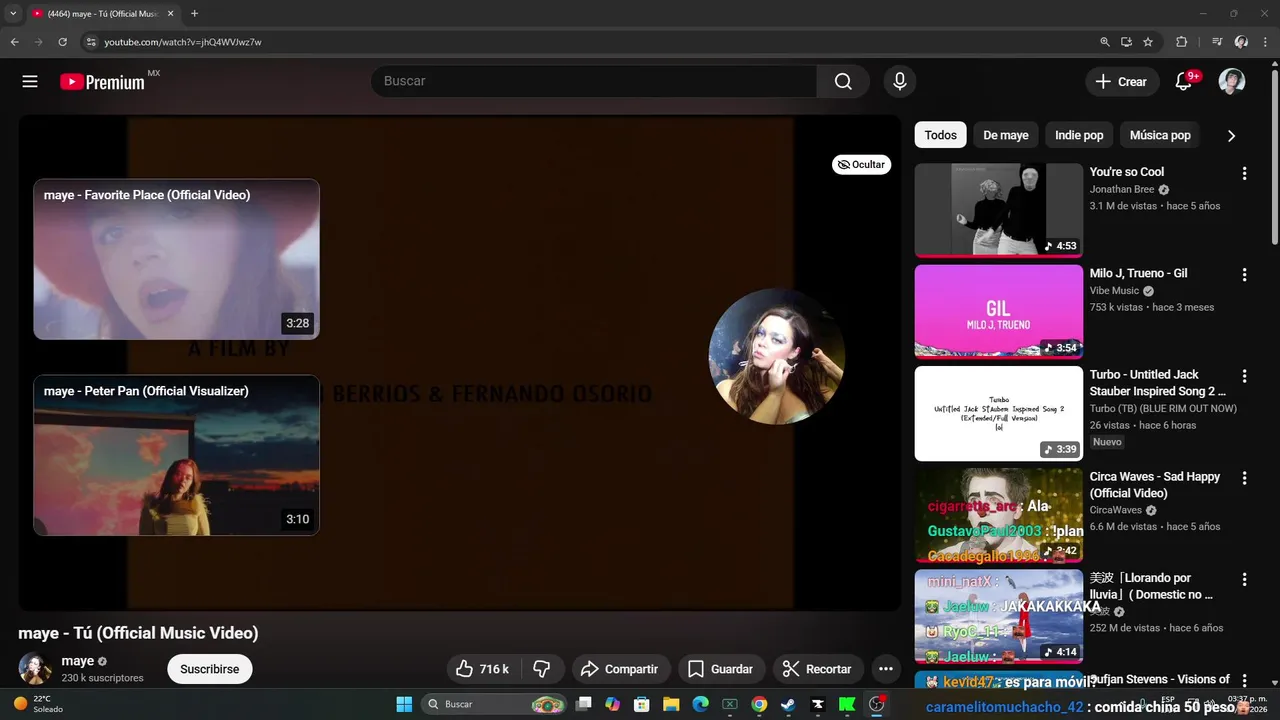Open Chrome extensions puzzle icon
Image resolution: width=1280 pixels, height=720 pixels.
(1181, 42)
